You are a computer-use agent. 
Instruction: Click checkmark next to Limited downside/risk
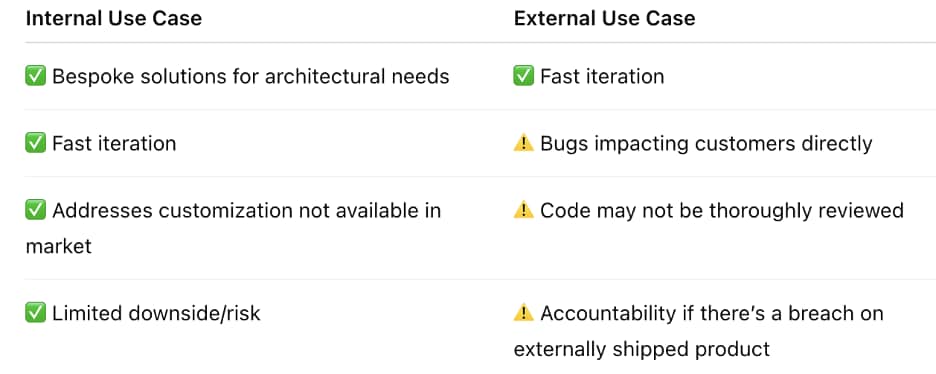click(x=36, y=313)
